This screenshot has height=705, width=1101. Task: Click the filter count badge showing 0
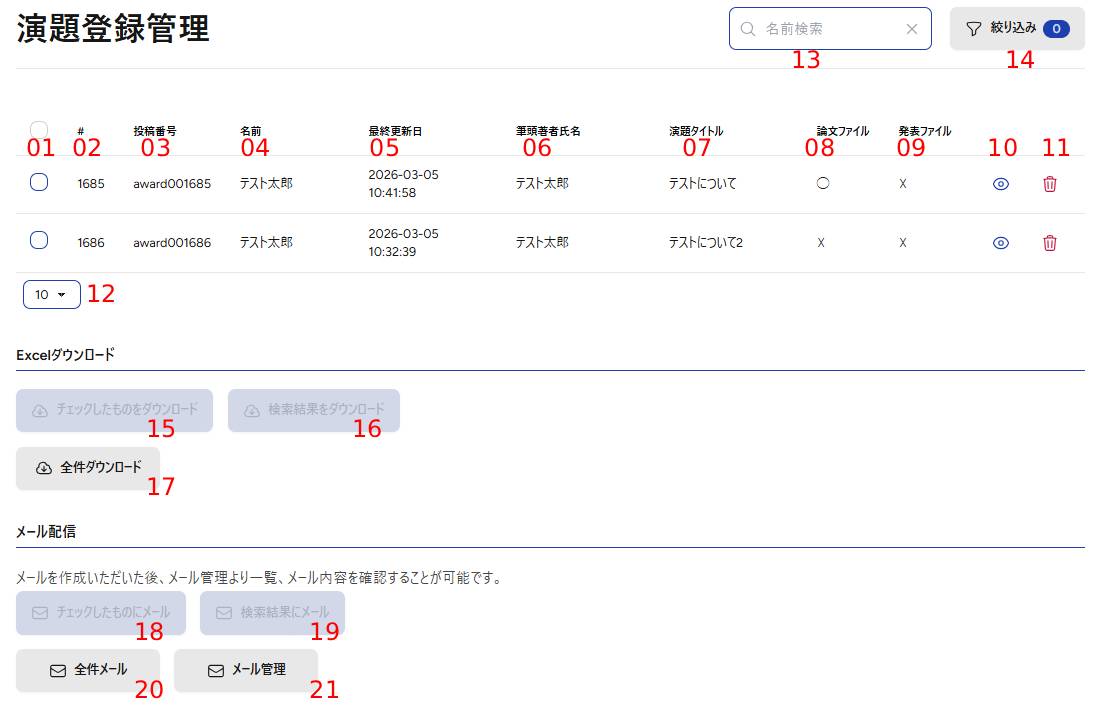pos(1056,29)
